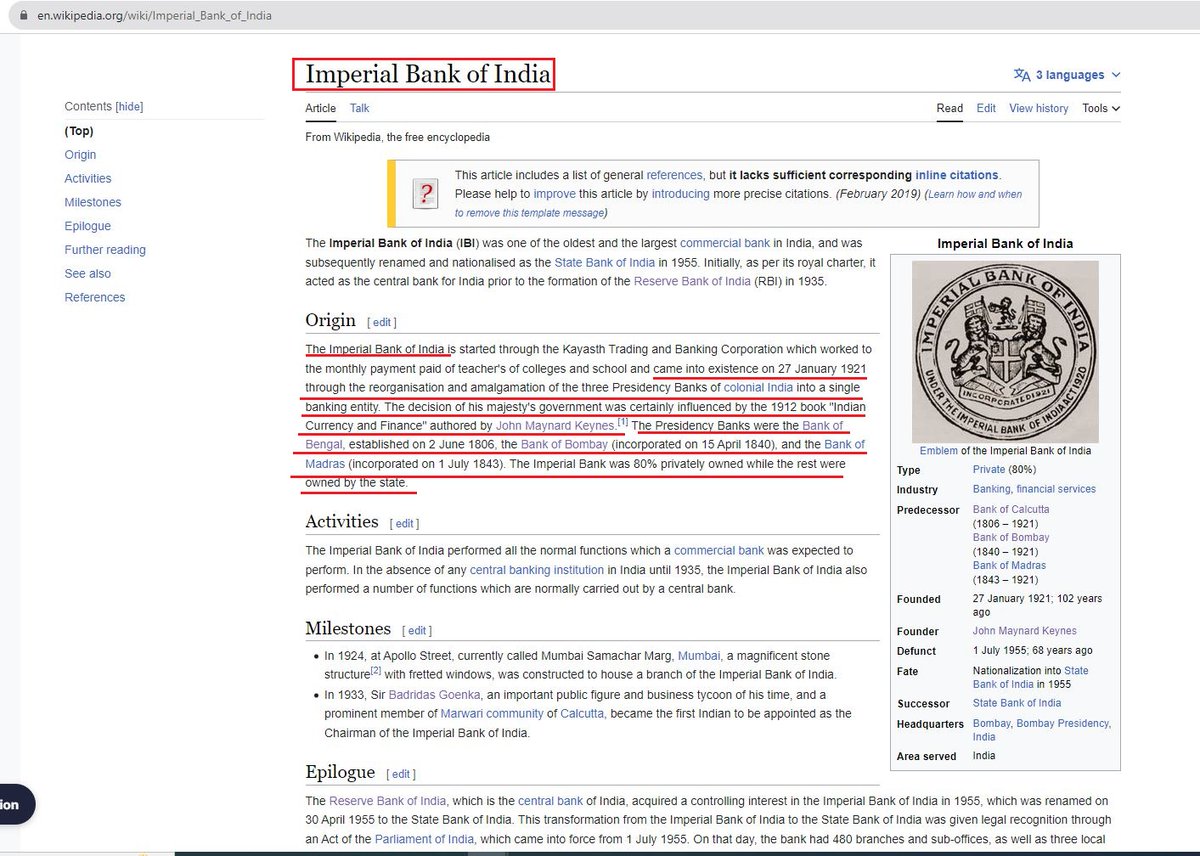Open the Parliament of India link

point(425,839)
